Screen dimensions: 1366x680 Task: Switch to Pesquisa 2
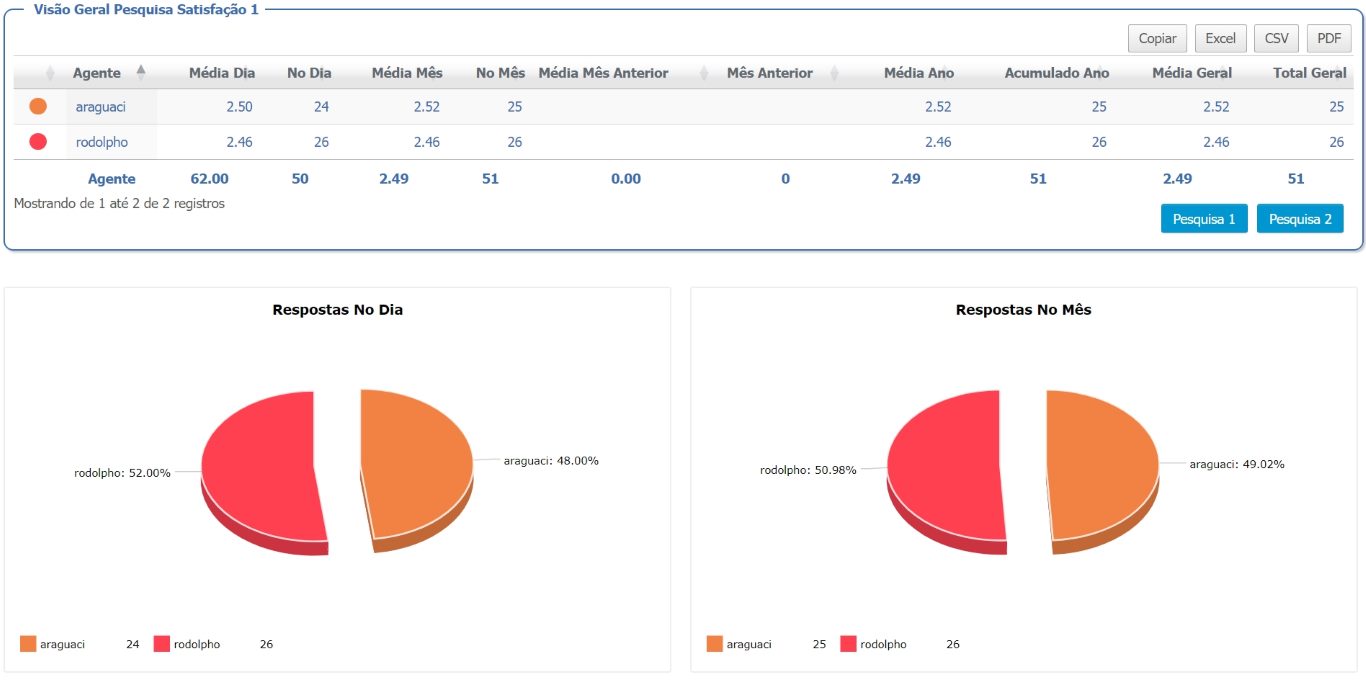coord(1300,219)
